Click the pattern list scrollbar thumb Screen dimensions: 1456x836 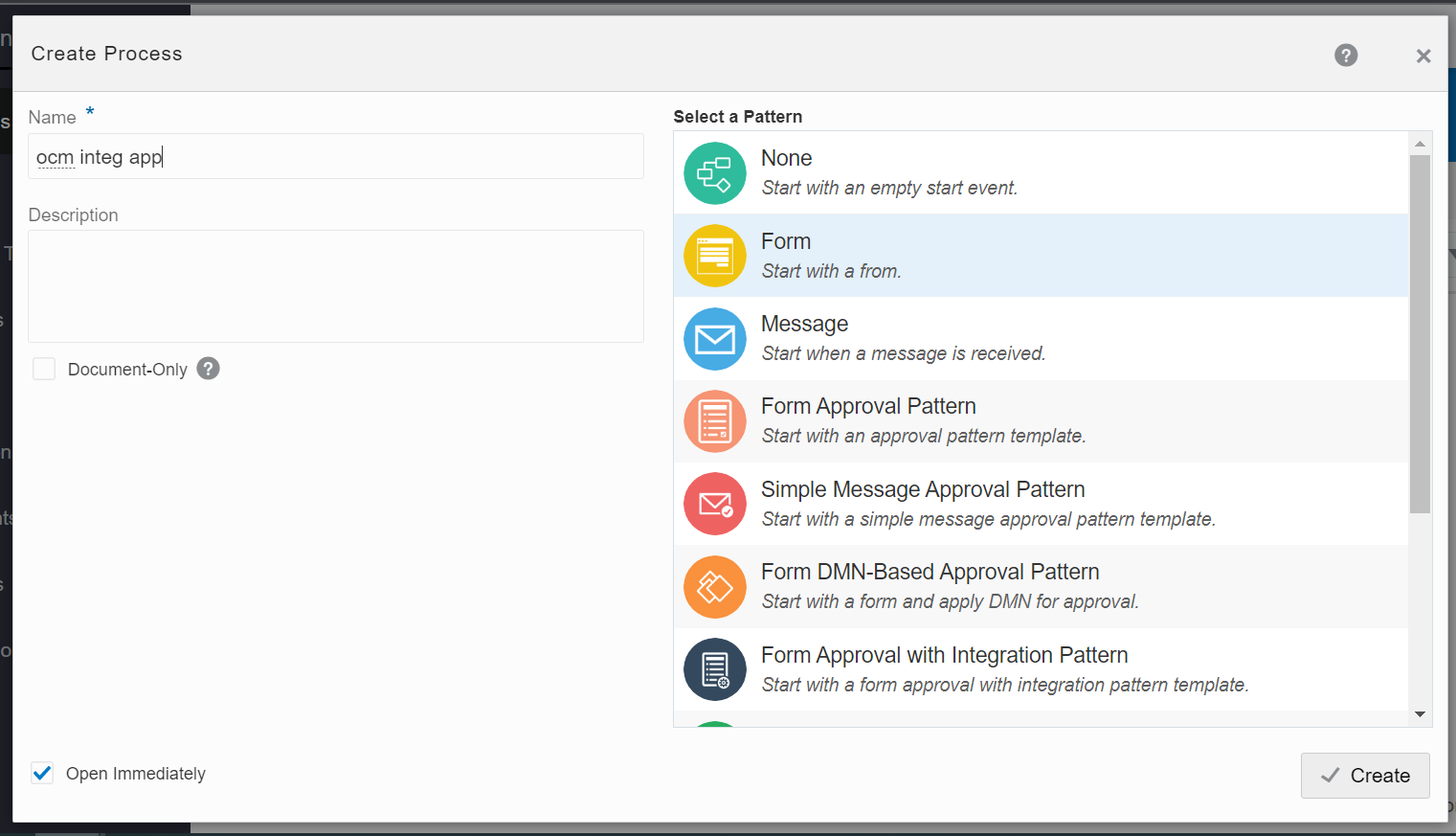pyautogui.click(x=1420, y=333)
